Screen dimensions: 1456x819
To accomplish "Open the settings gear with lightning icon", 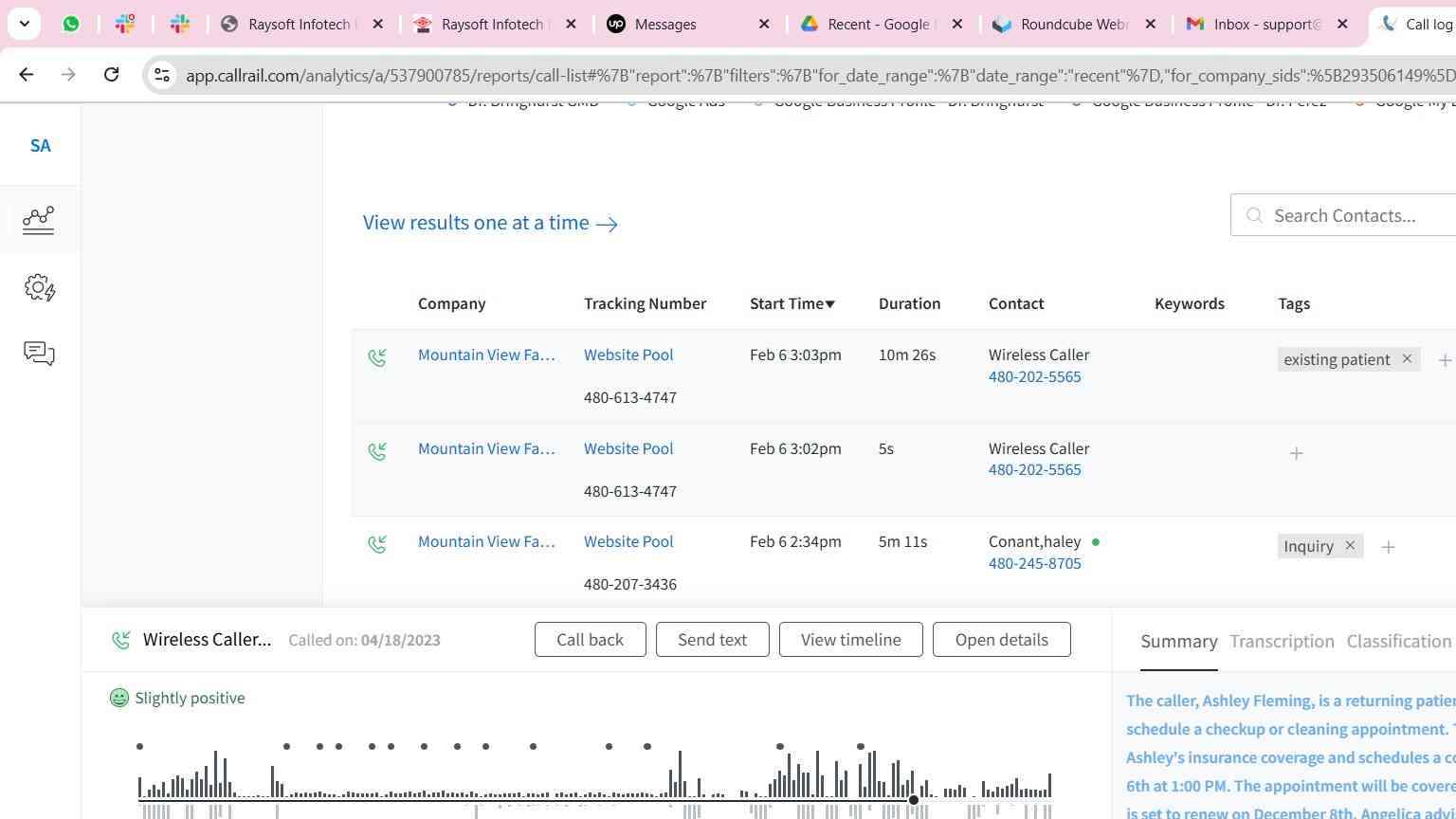I will [40, 287].
